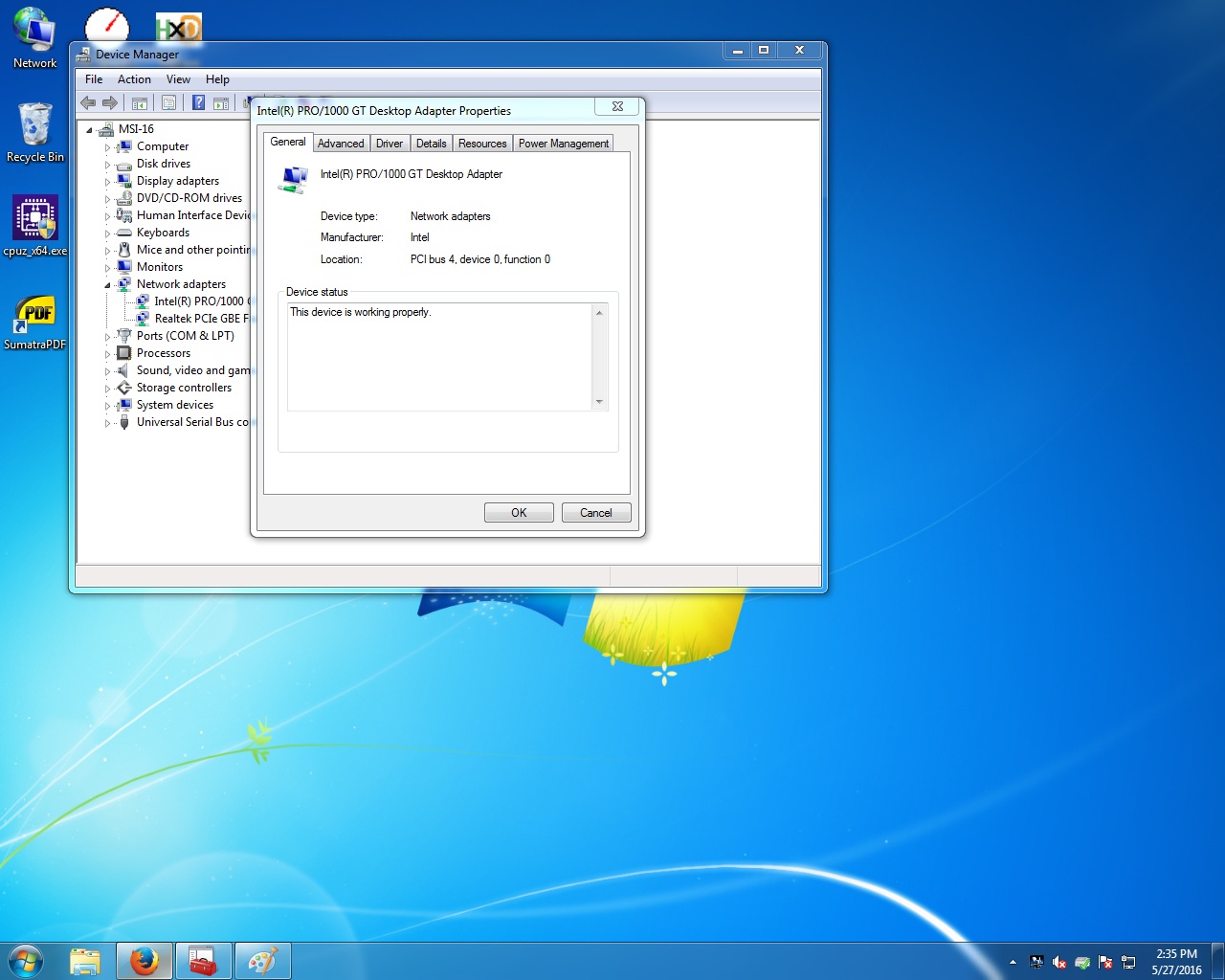
Task: Click OK in the Properties dialog
Action: point(519,513)
